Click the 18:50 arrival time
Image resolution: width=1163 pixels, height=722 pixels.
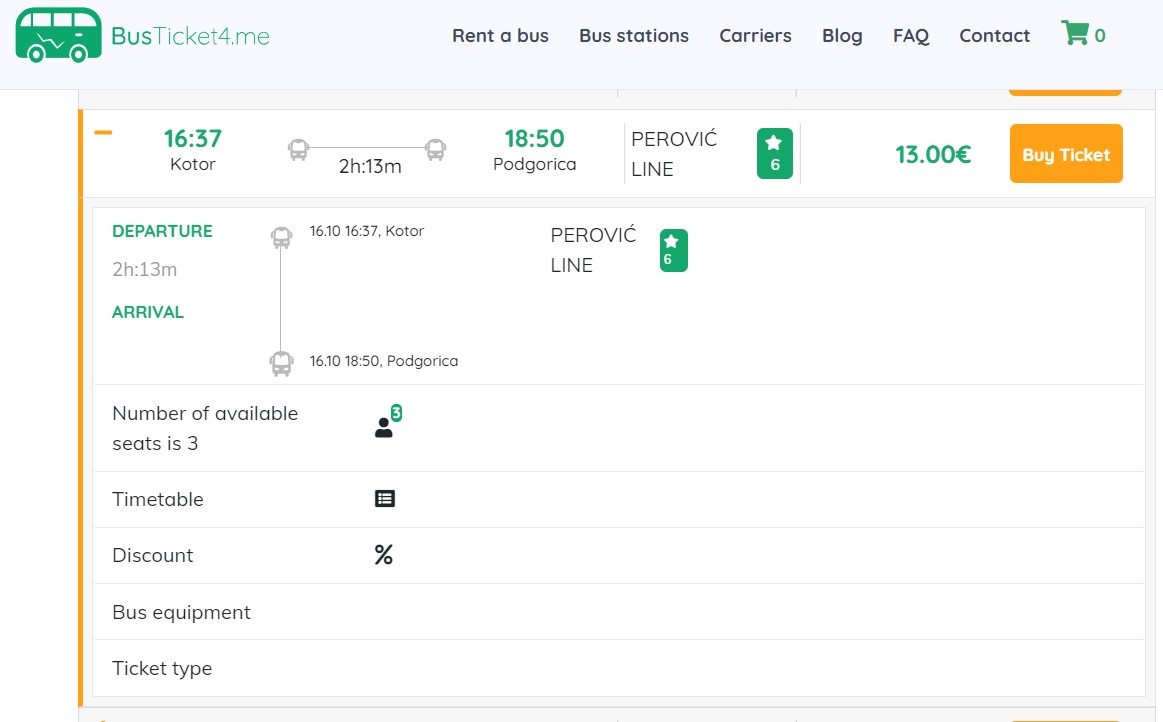click(x=535, y=138)
